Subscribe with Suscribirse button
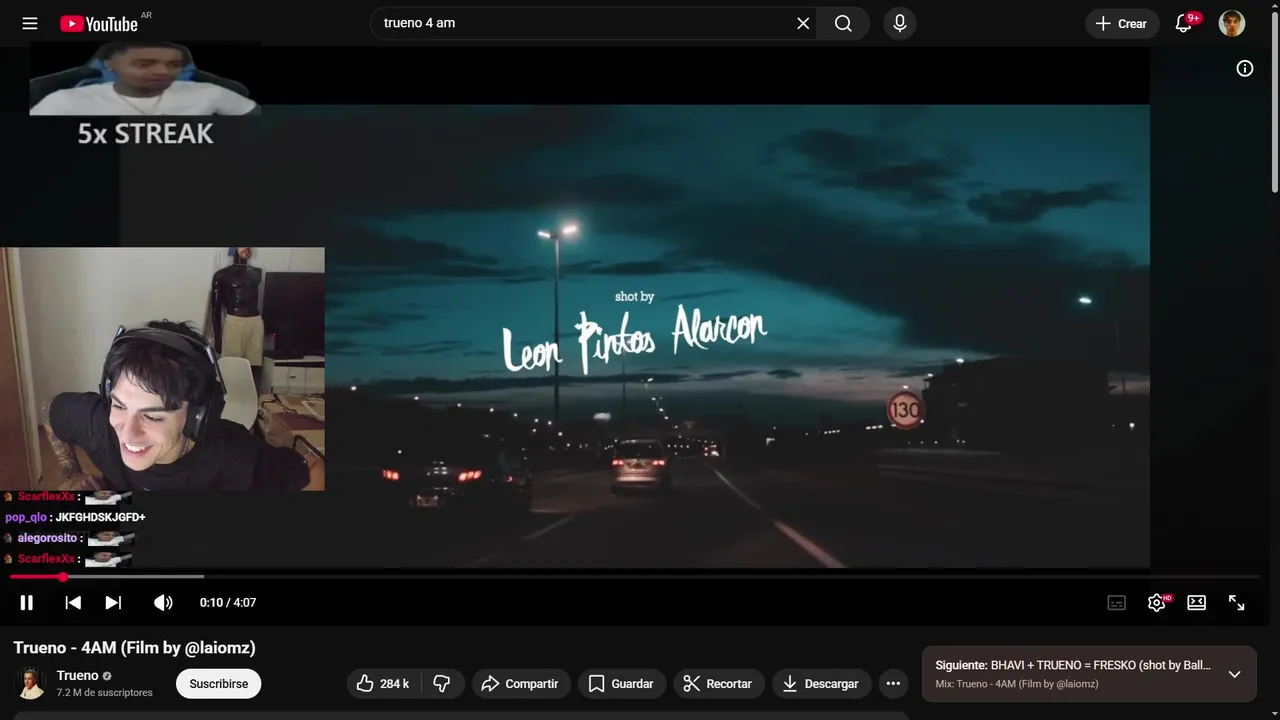Screen dimensions: 1280x720 pyautogui.click(x=219, y=684)
